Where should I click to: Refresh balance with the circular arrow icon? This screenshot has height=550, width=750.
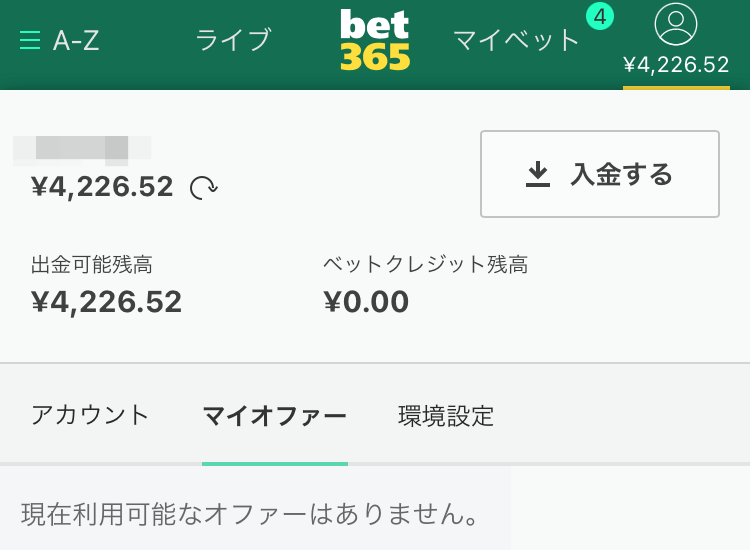pyautogui.click(x=204, y=188)
